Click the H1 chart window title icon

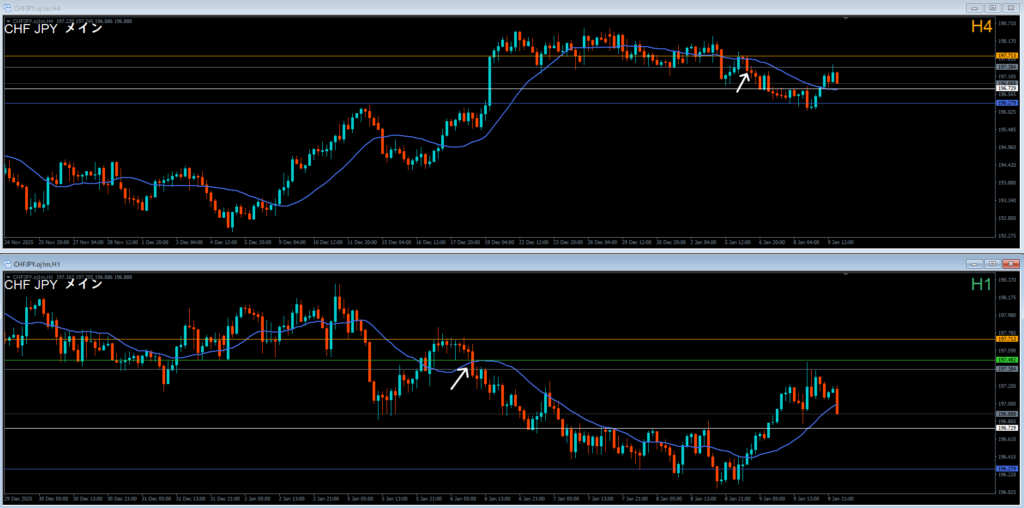click(7, 264)
